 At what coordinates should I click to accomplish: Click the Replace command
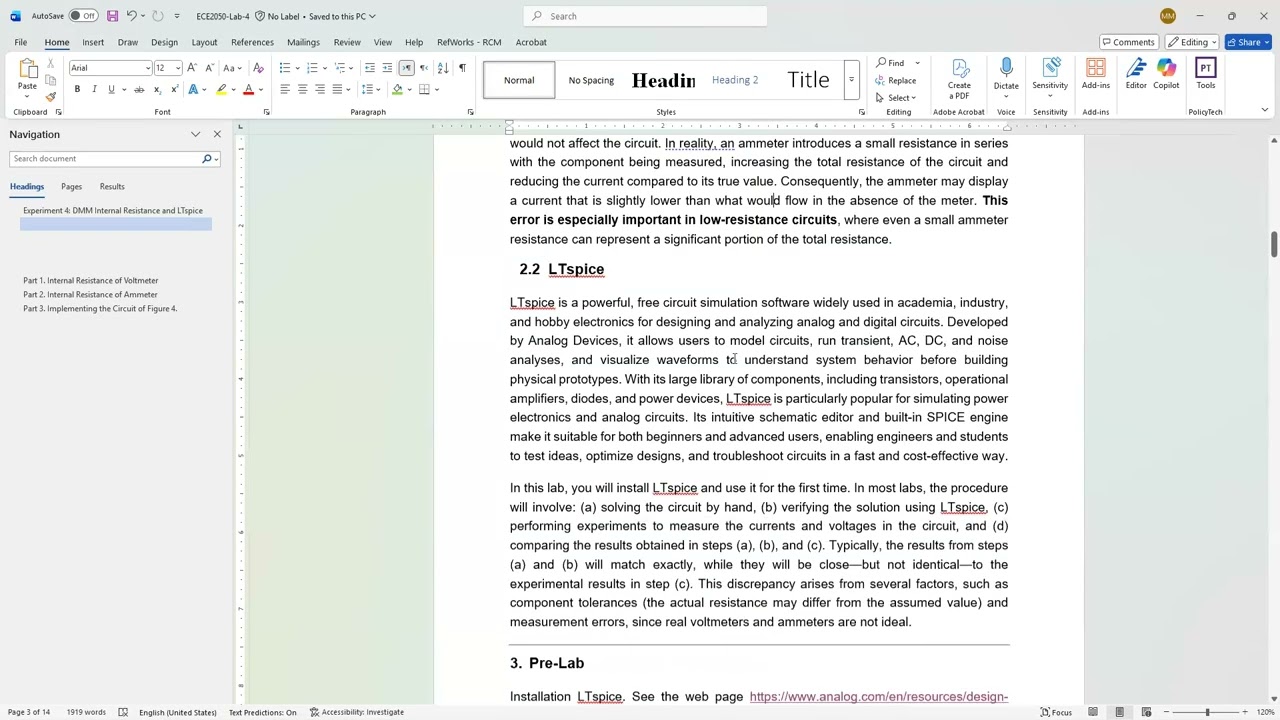click(x=896, y=81)
